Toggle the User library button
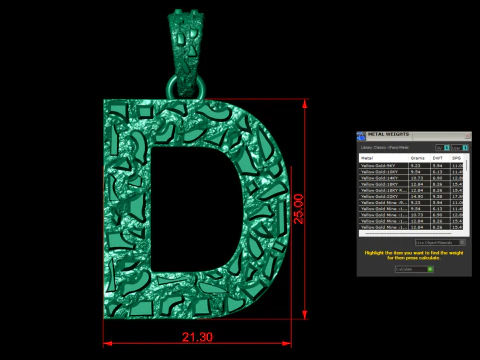This screenshot has width=480, height=360. (459, 148)
